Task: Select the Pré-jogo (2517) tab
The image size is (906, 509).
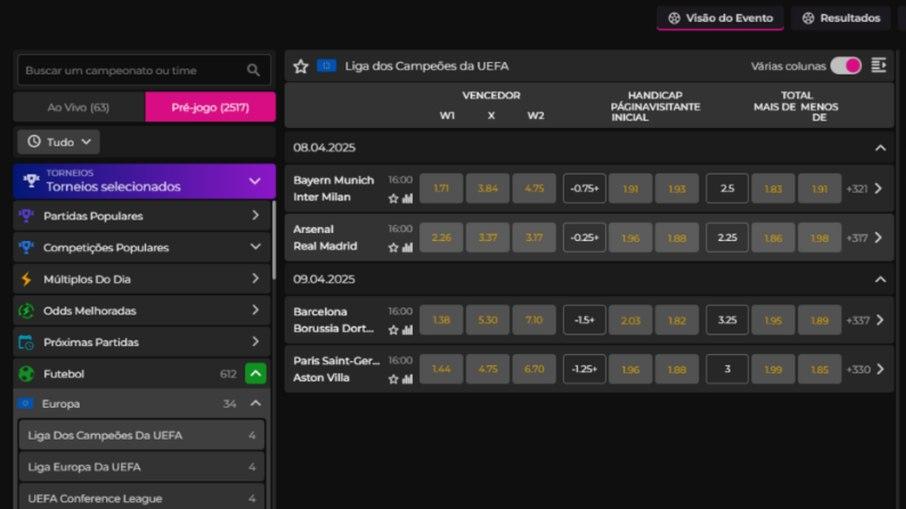Action: tap(210, 107)
